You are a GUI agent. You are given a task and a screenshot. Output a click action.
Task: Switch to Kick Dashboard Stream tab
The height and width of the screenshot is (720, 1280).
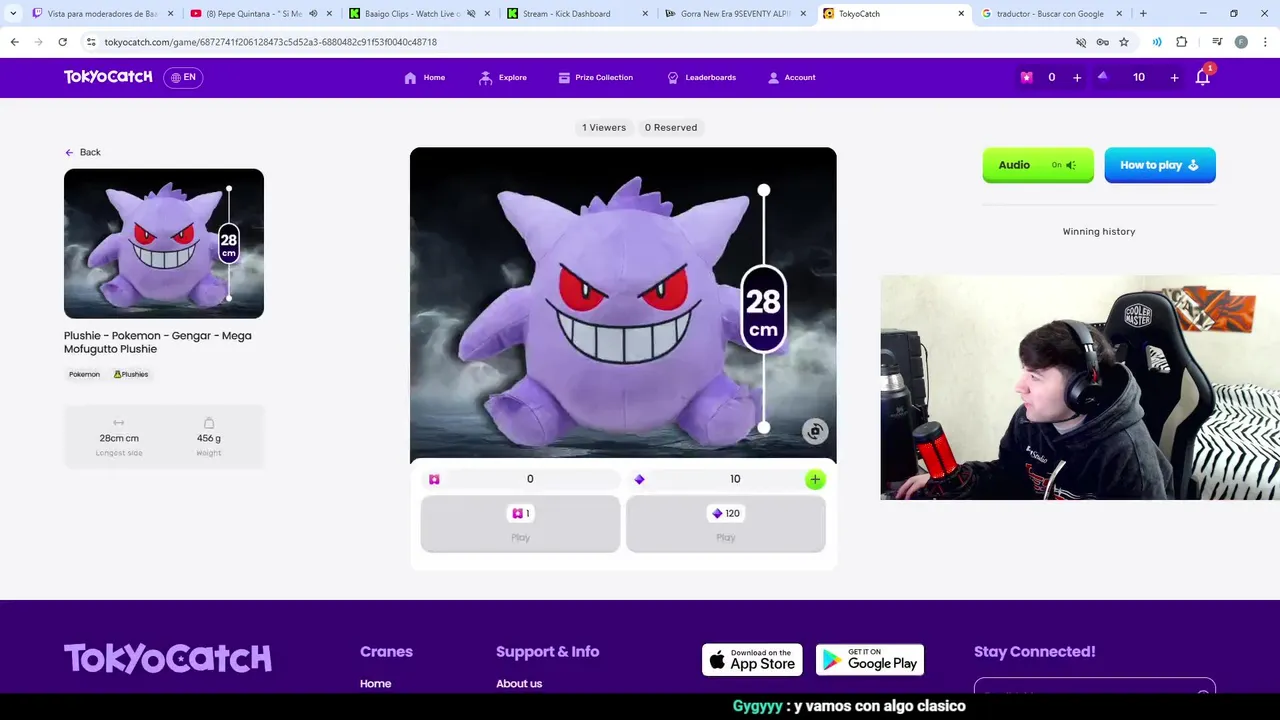pos(565,14)
